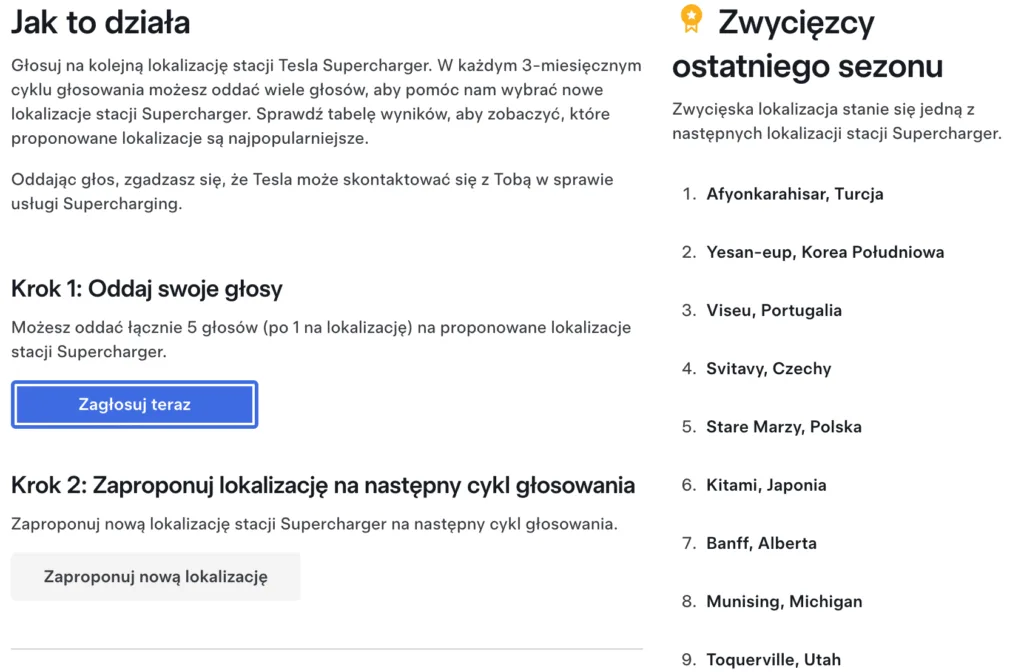Click the voting cycle description paragraph
The height and width of the screenshot is (672, 1024).
coord(325,102)
